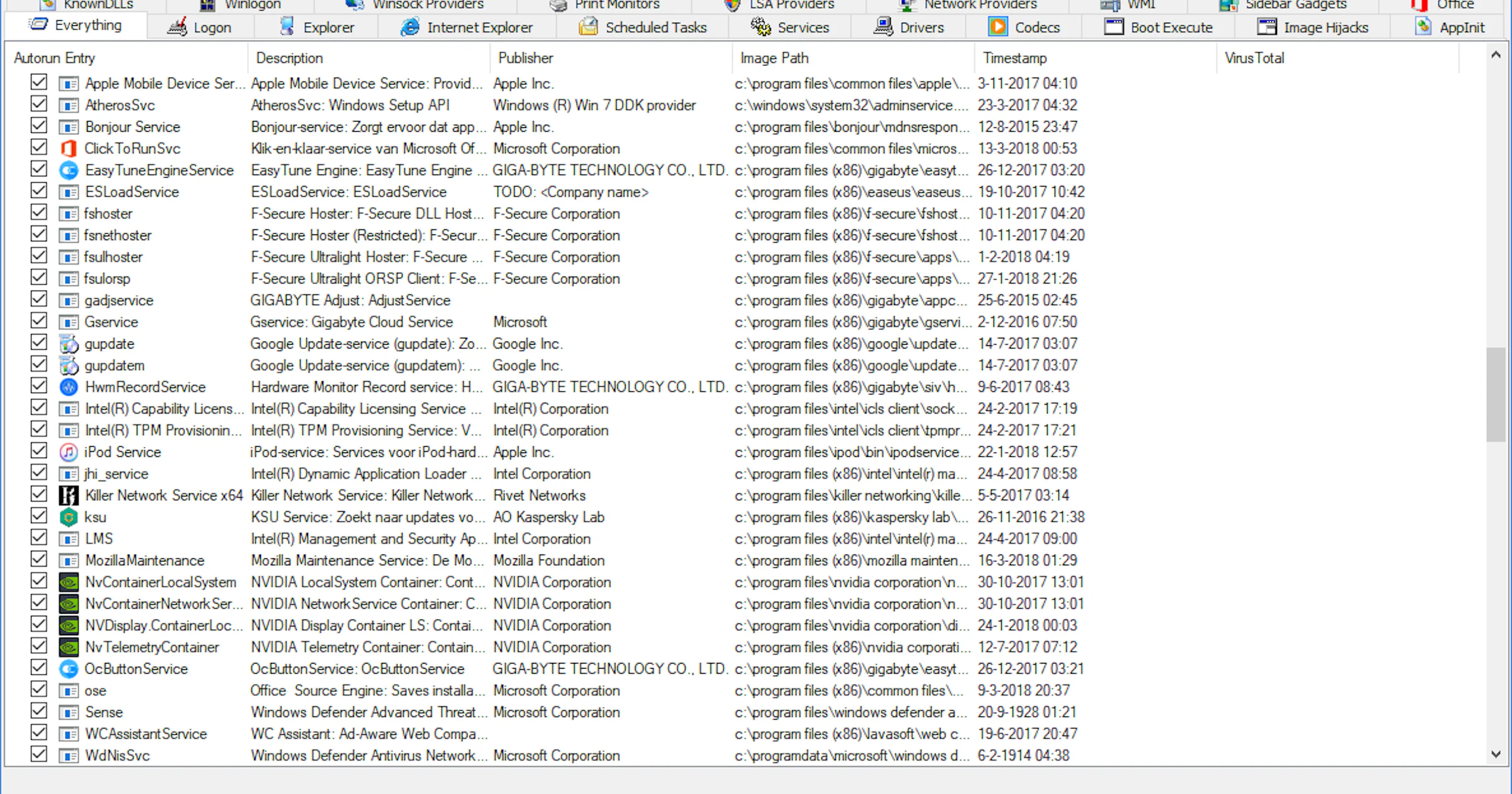The image size is (1512, 794).
Task: Switch to the Logon tab
Action: [200, 27]
